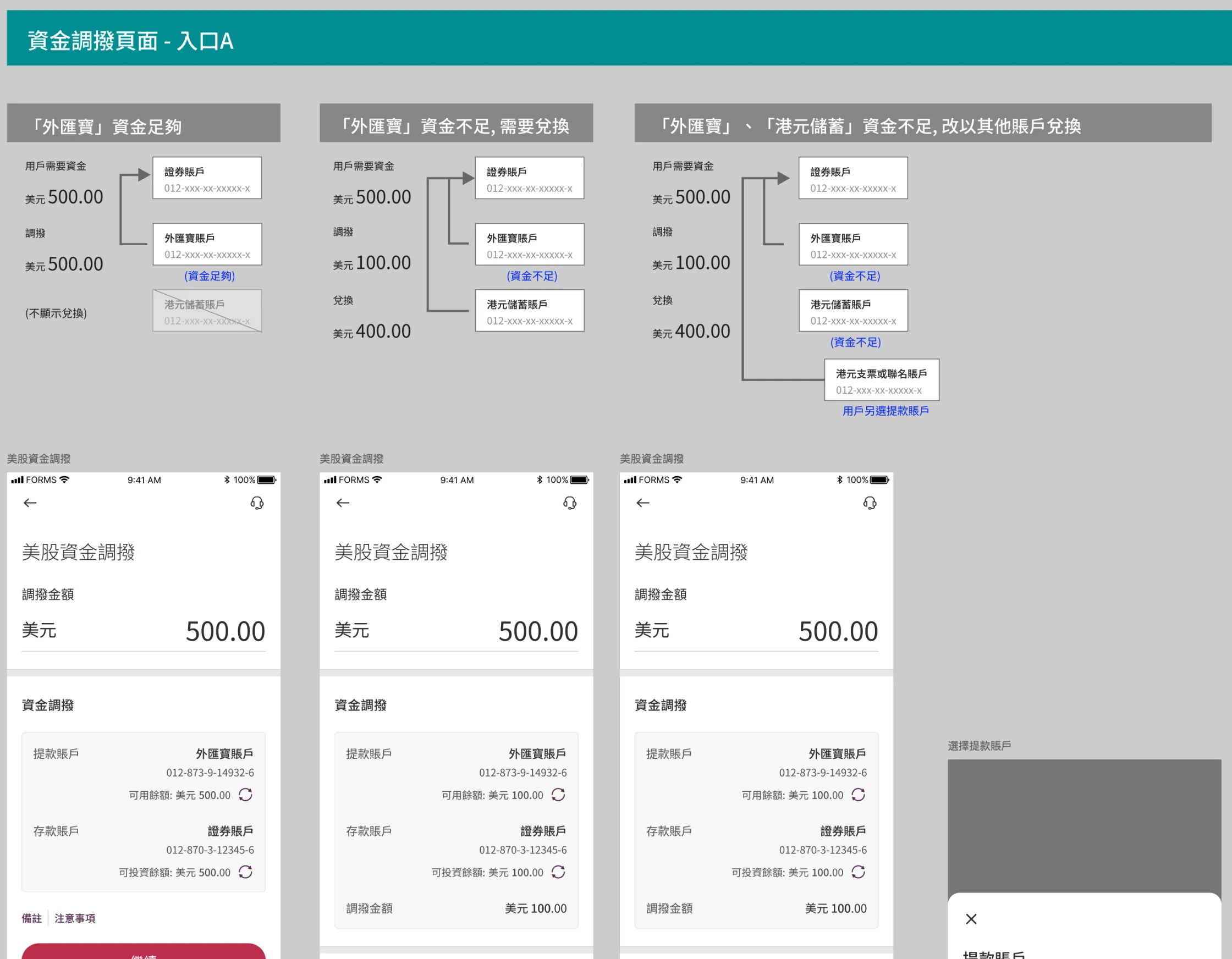Click the first phone's 500.00 amount field
The image size is (1232, 959).
[x=225, y=631]
